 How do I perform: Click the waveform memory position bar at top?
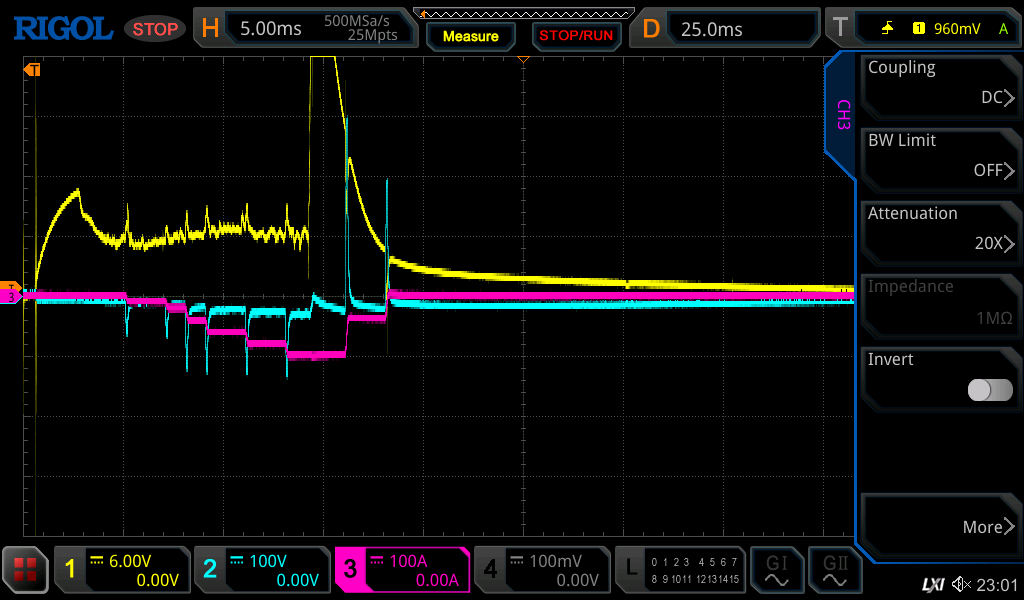pyautogui.click(x=523, y=13)
